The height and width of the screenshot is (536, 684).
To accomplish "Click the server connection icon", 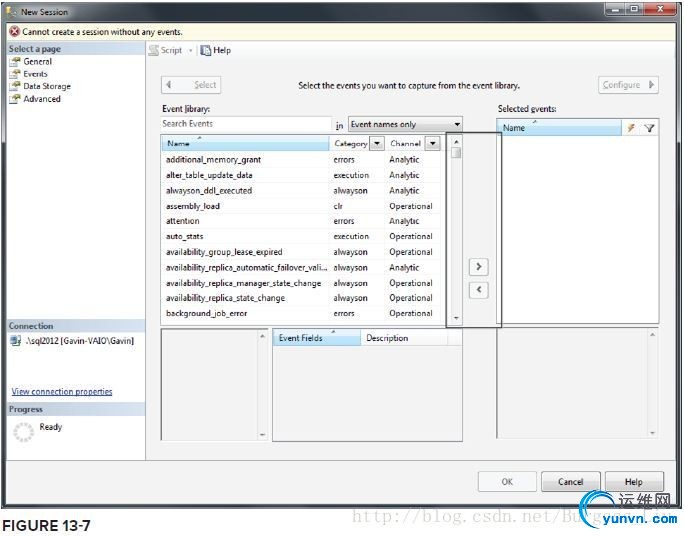I will point(16,341).
